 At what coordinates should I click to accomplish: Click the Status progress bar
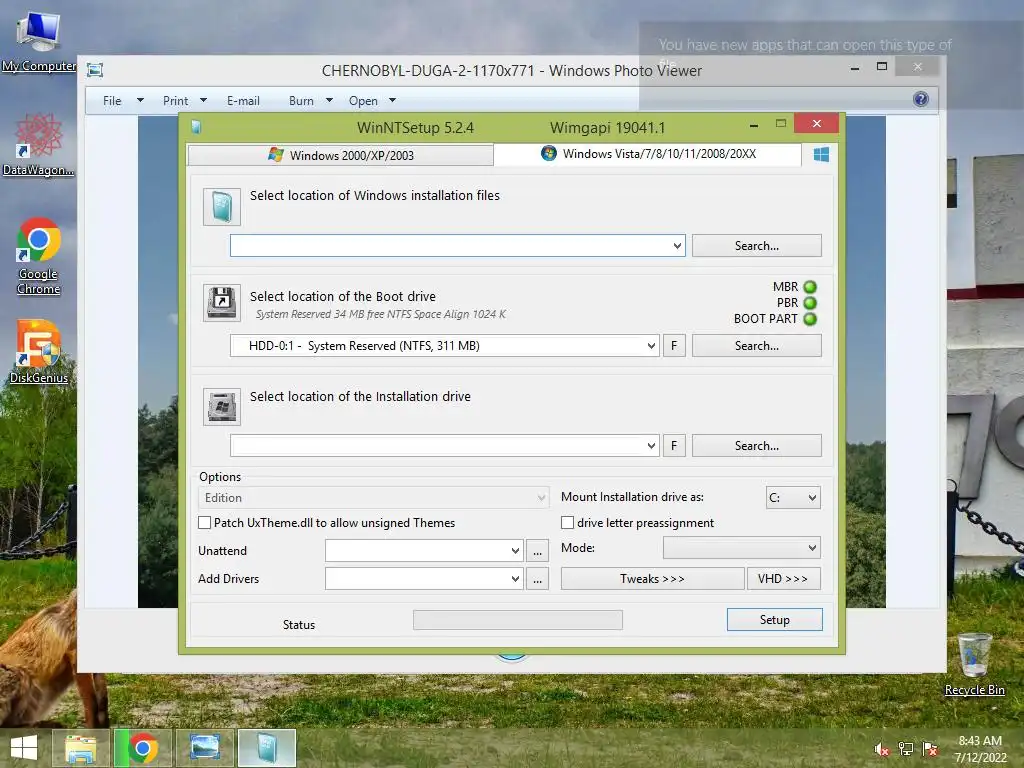pos(518,620)
